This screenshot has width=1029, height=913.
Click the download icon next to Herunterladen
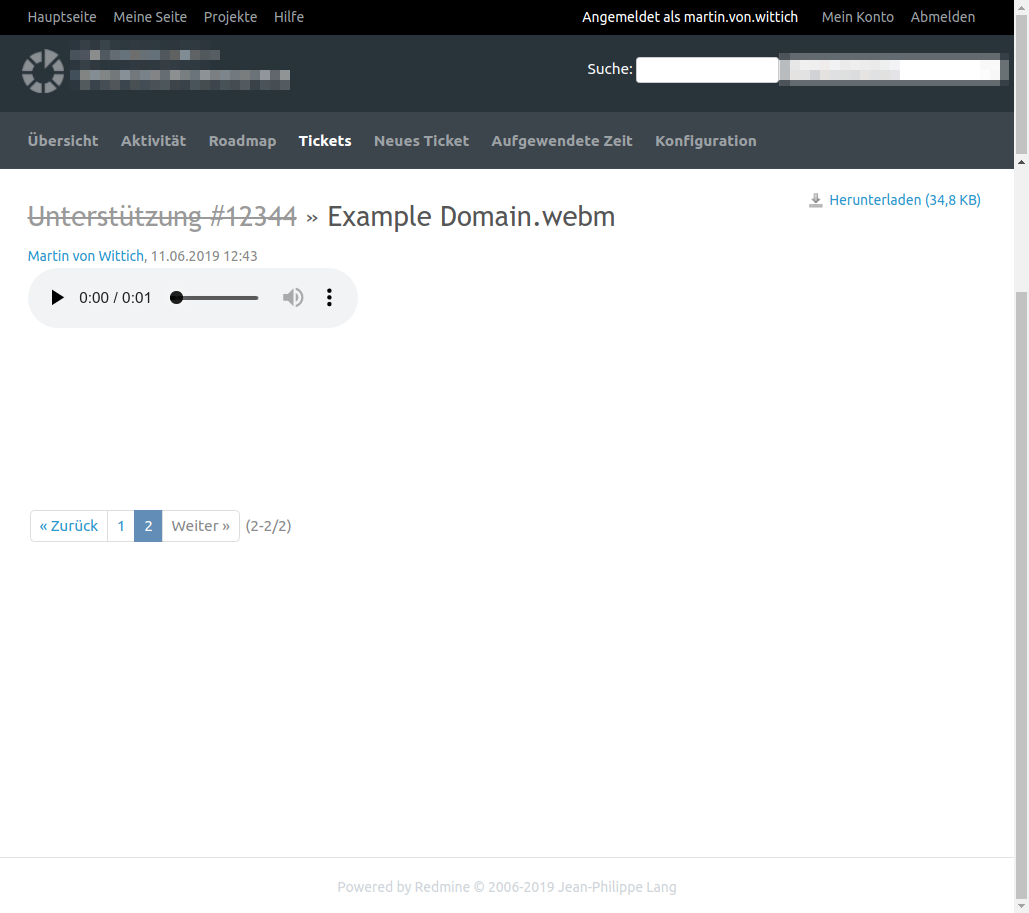(816, 200)
